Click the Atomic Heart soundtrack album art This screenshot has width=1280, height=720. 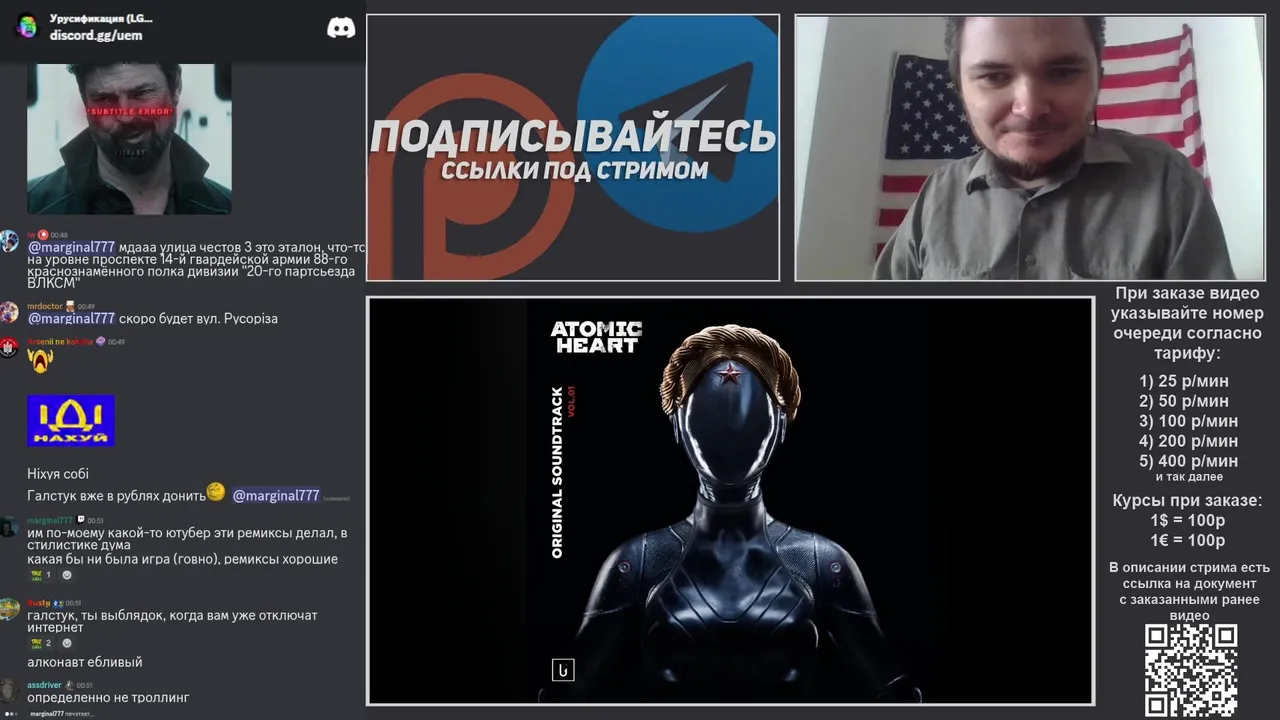(x=730, y=500)
